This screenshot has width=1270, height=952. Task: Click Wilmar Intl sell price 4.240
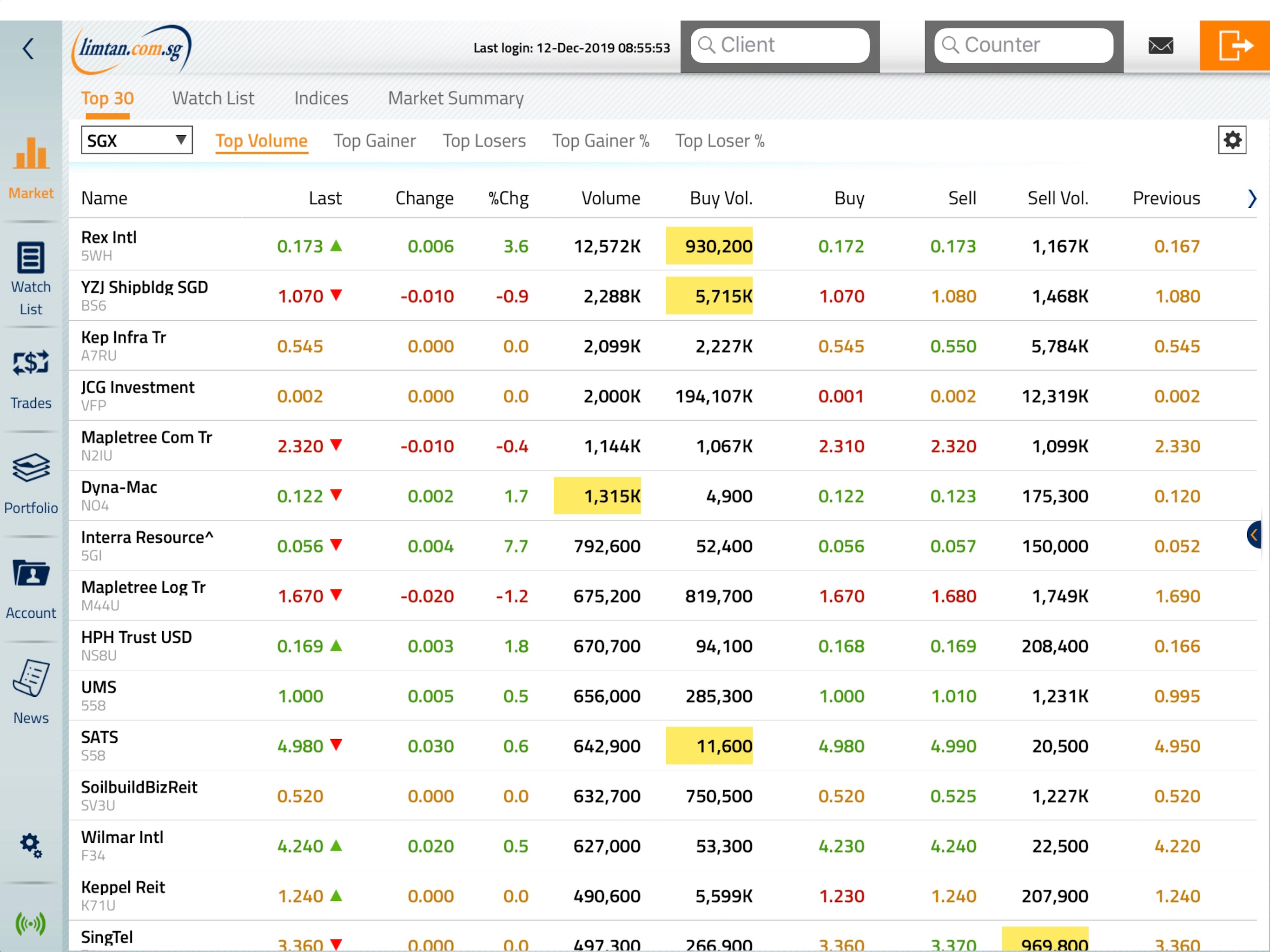953,846
